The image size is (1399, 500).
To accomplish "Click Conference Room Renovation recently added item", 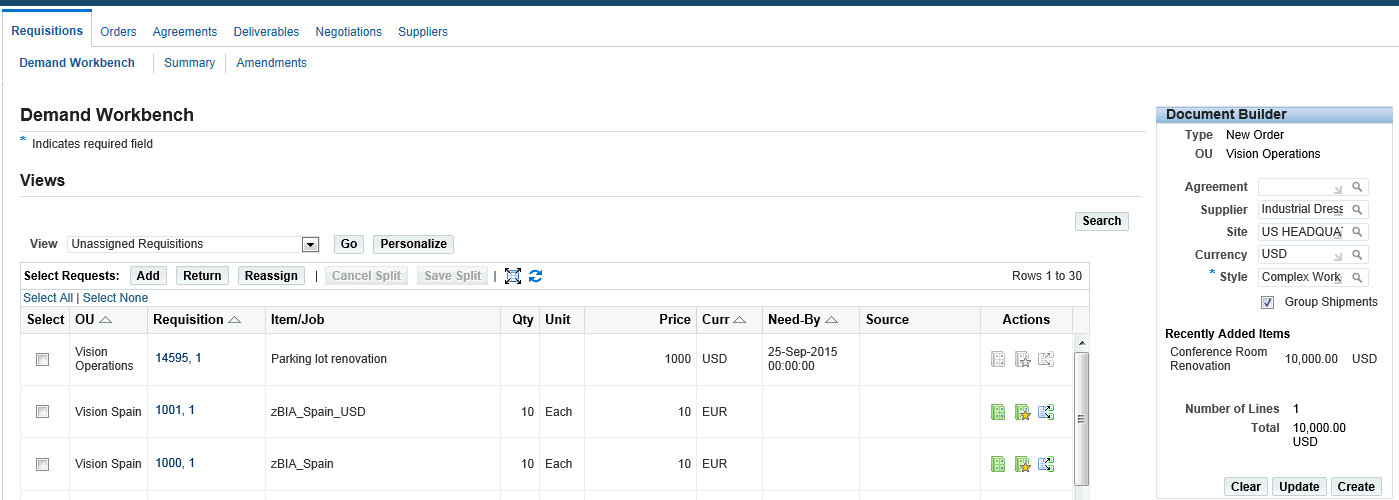I will pos(1219,359).
